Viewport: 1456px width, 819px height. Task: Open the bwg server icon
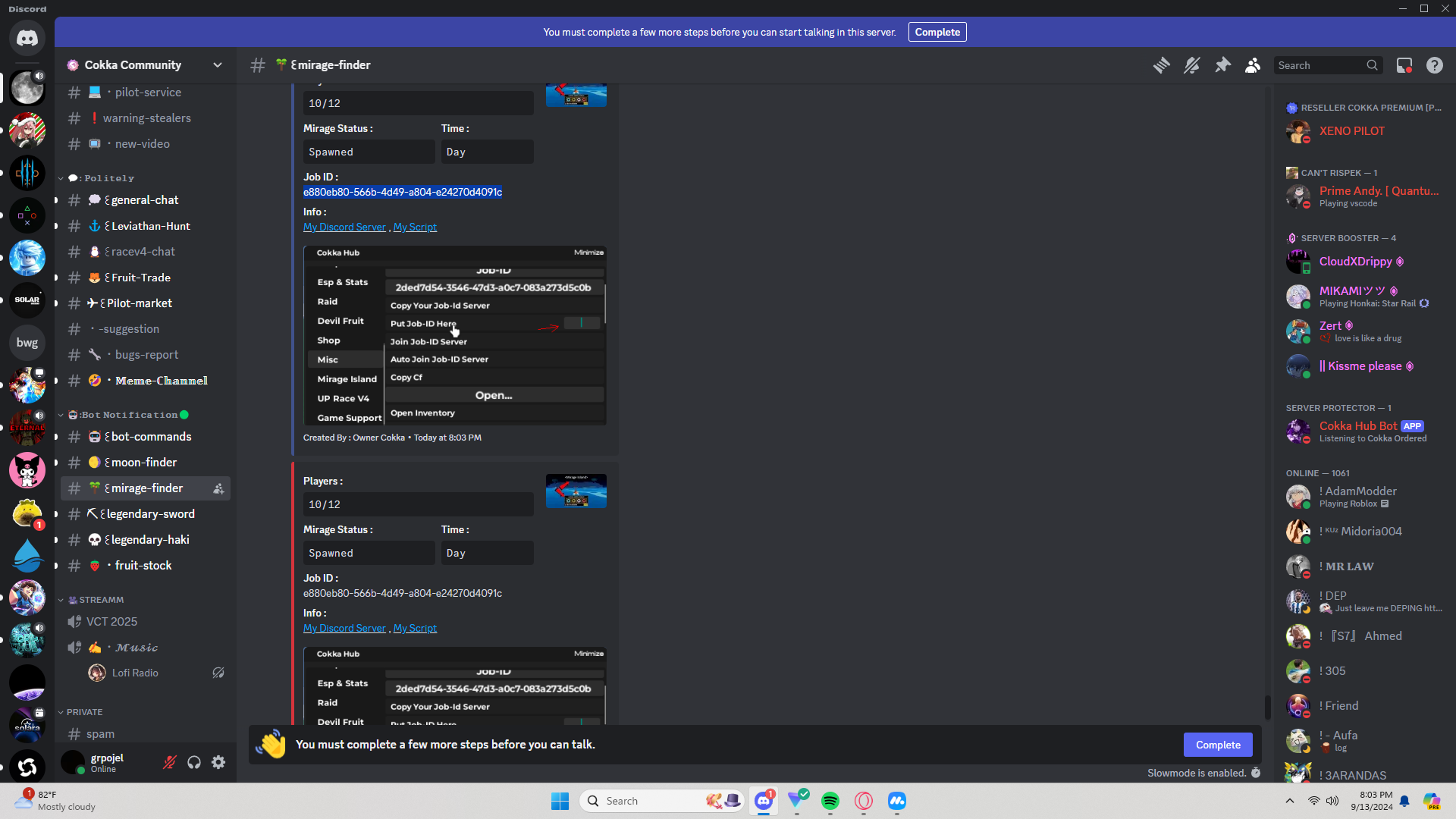[27, 343]
